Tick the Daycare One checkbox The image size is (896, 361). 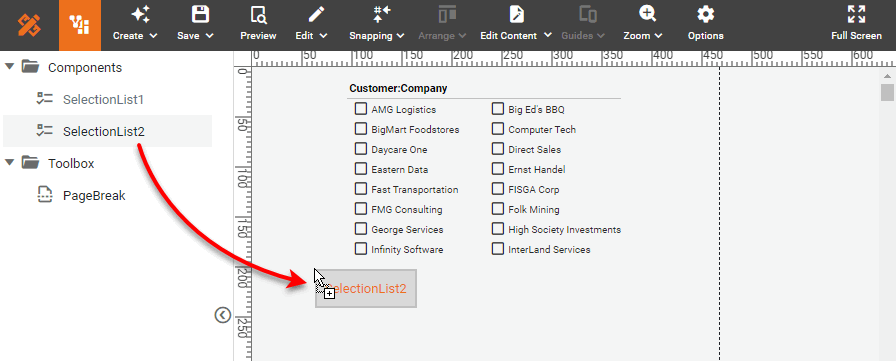(x=361, y=149)
